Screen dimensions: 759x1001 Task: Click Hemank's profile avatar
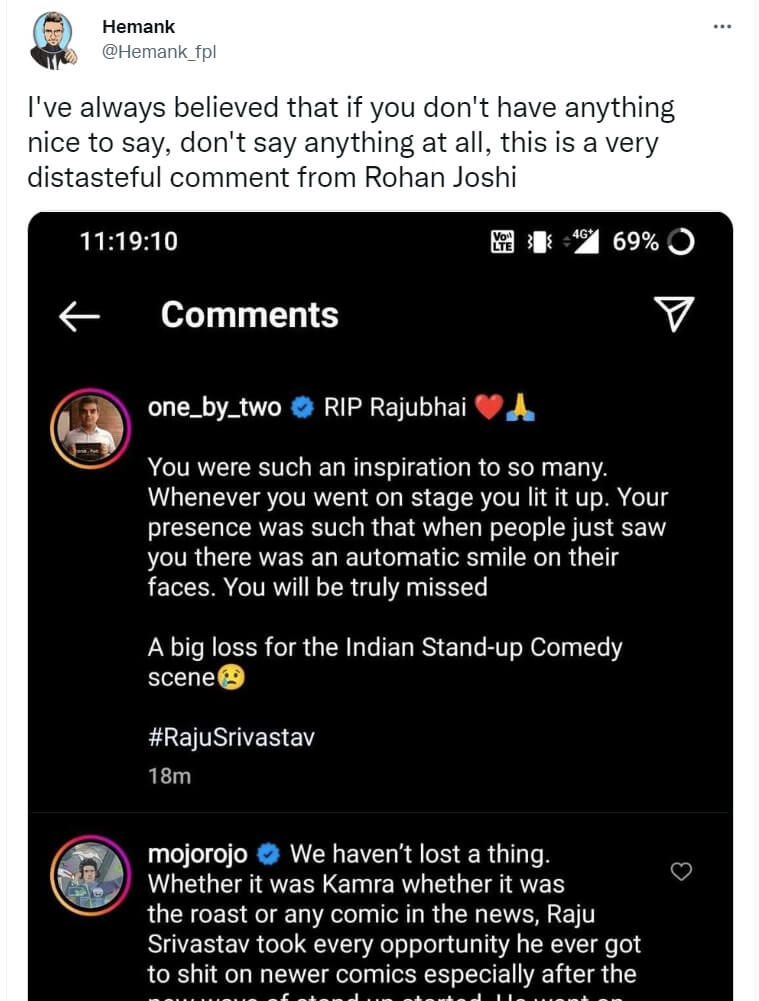click(52, 41)
